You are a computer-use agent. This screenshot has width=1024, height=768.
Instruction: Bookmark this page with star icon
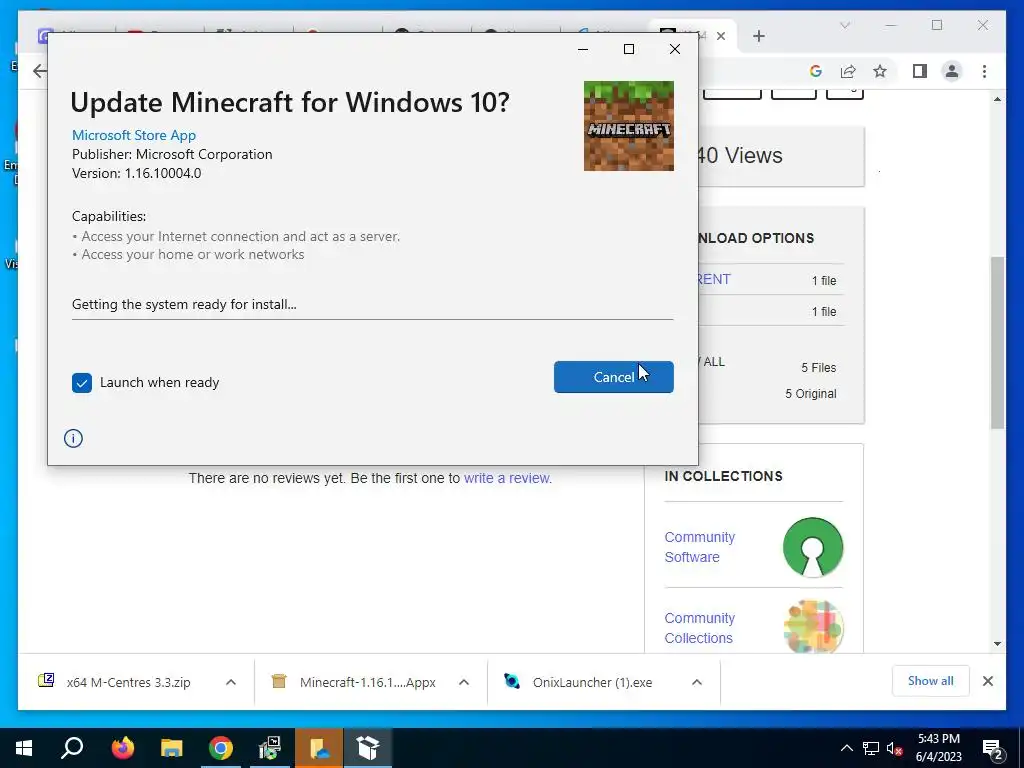click(880, 71)
